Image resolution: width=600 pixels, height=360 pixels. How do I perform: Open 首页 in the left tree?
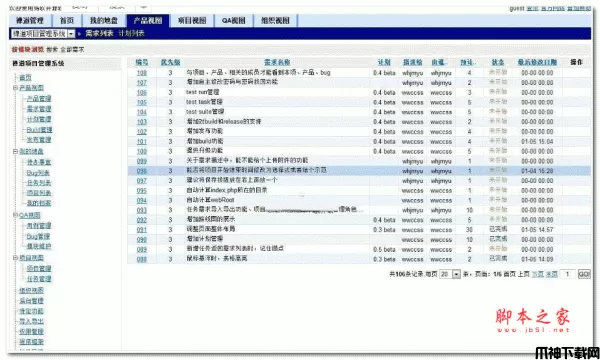click(x=25, y=78)
